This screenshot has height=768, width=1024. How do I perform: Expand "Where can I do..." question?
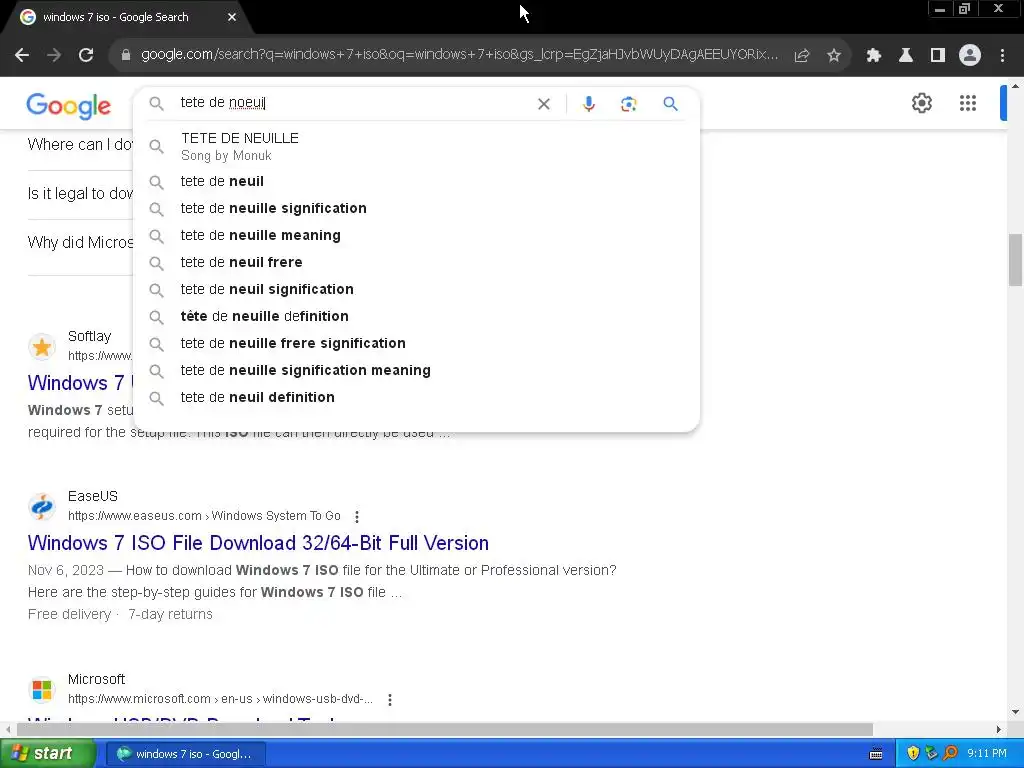coord(80,144)
